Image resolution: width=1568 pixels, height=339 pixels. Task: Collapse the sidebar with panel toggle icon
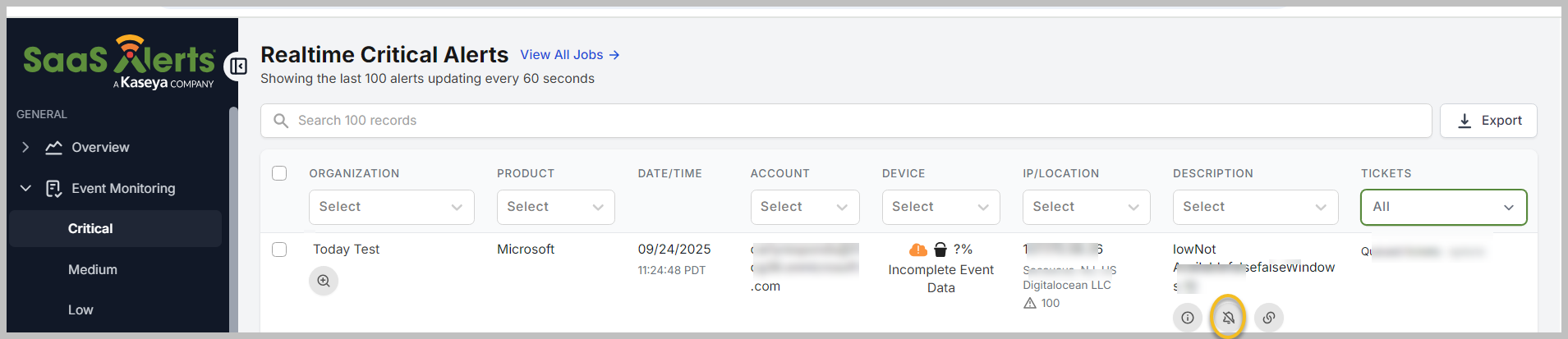pyautogui.click(x=238, y=66)
